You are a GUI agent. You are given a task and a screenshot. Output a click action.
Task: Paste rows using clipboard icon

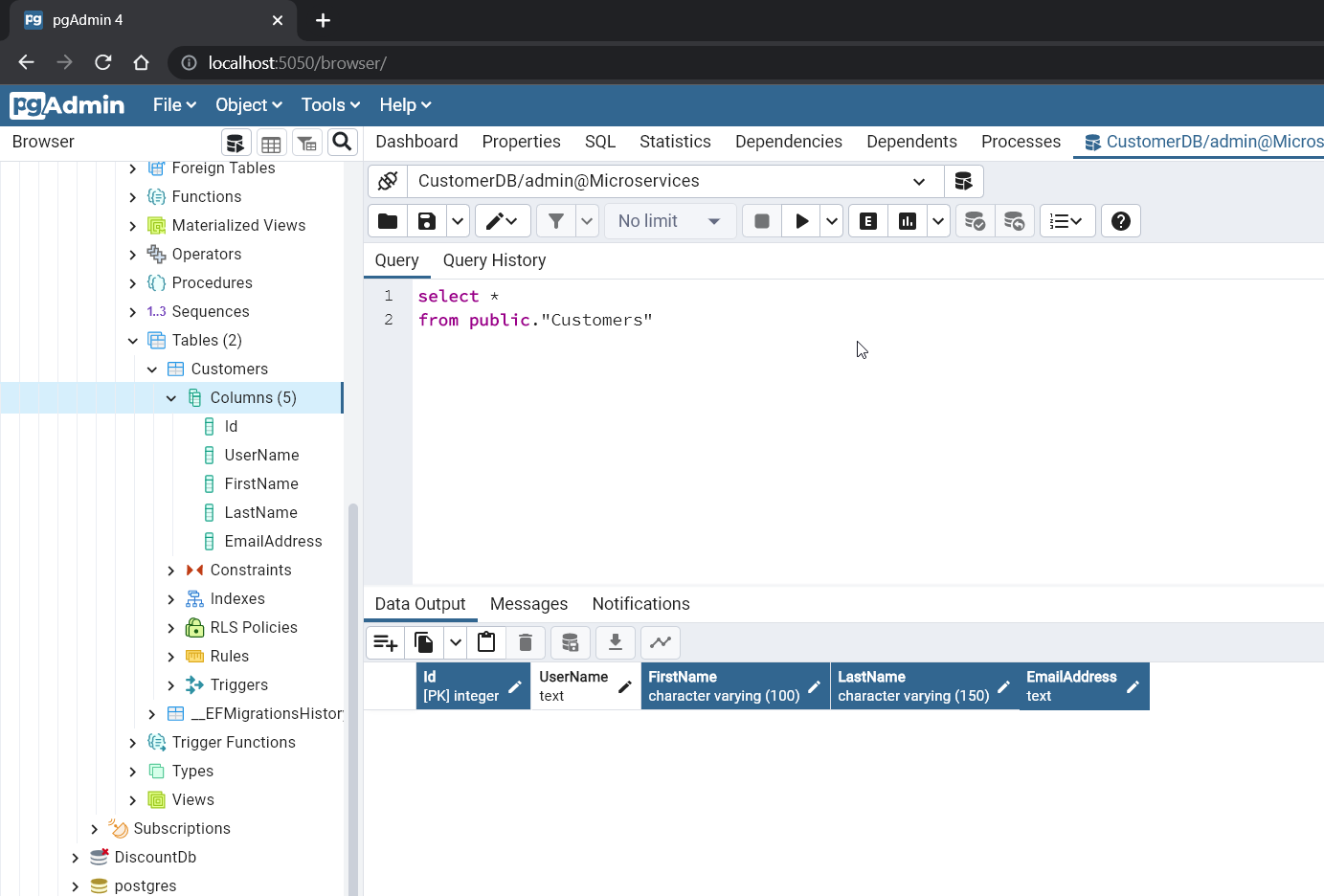click(x=486, y=642)
